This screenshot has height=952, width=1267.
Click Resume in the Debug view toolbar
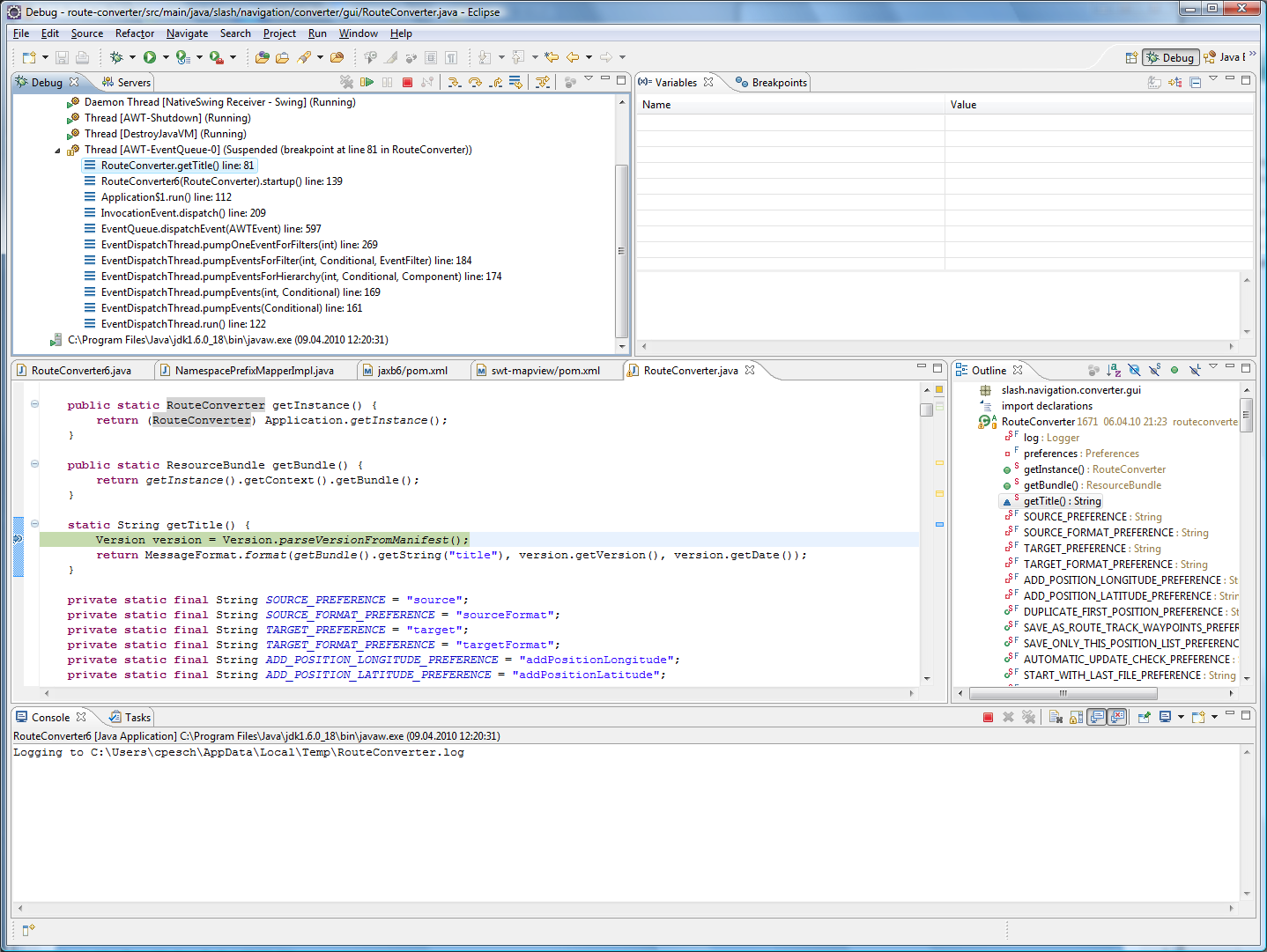point(367,82)
